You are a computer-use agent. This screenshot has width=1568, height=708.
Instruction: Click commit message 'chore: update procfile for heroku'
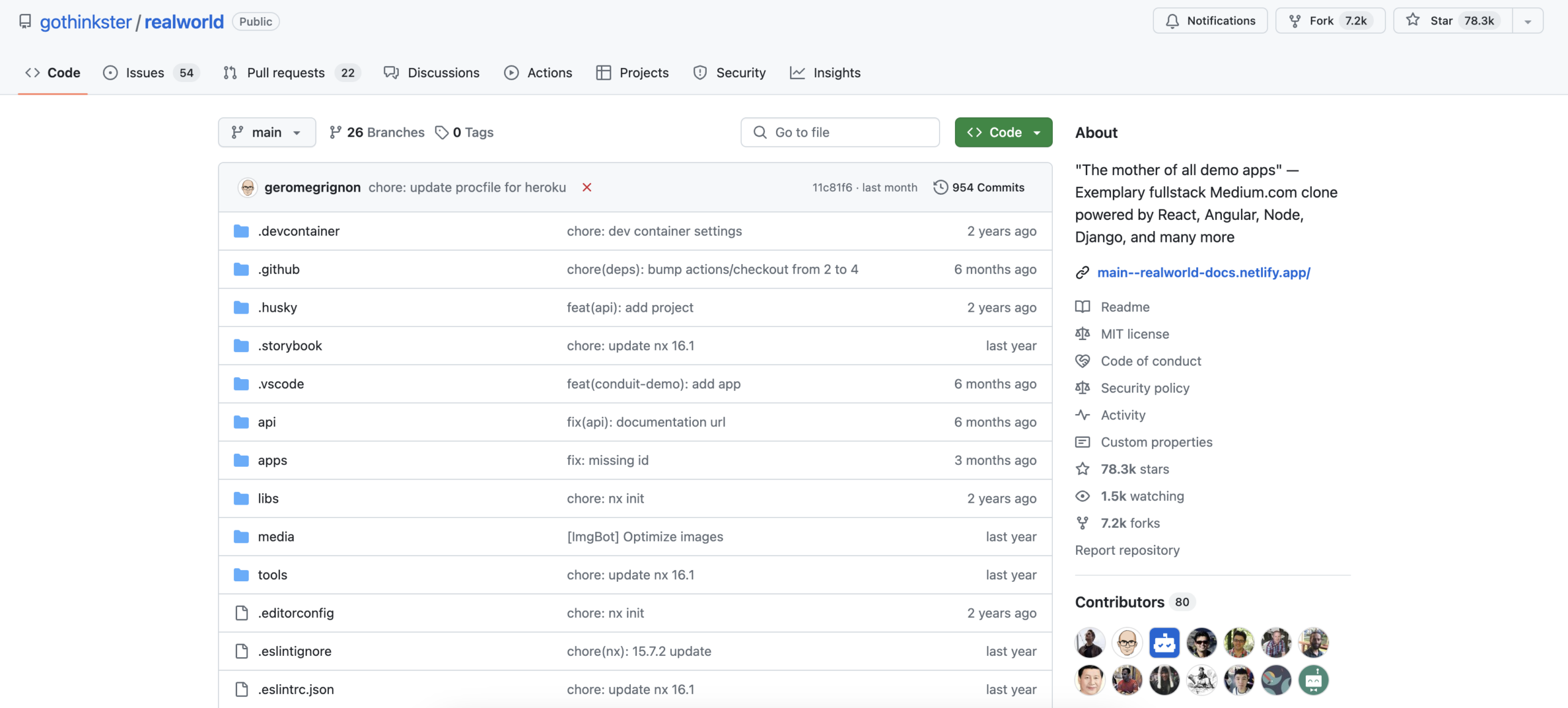tap(467, 187)
